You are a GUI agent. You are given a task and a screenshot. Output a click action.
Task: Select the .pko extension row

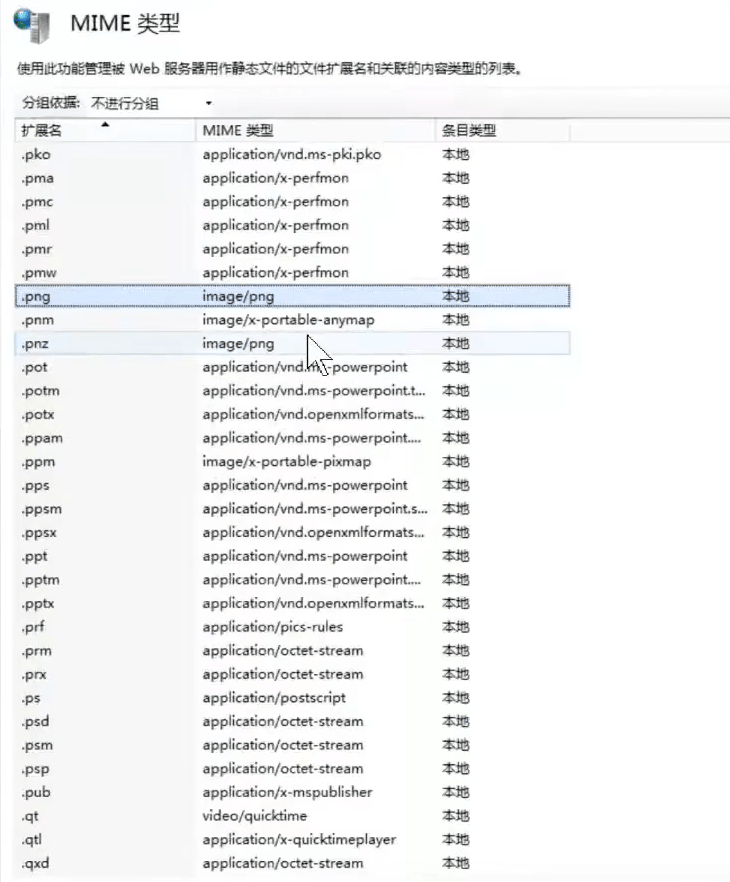click(x=292, y=154)
